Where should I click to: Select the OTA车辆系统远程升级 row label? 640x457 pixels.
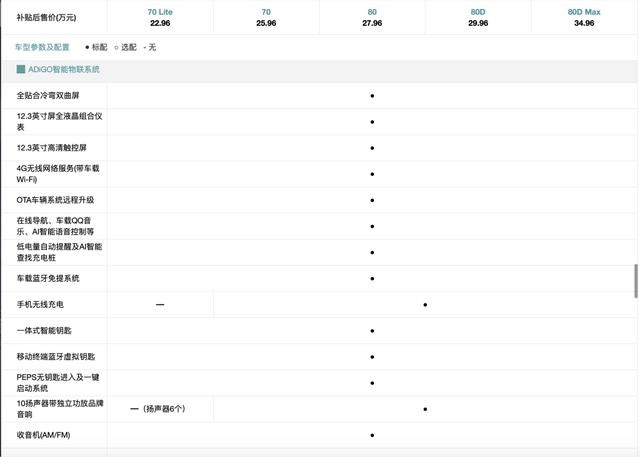(55, 200)
